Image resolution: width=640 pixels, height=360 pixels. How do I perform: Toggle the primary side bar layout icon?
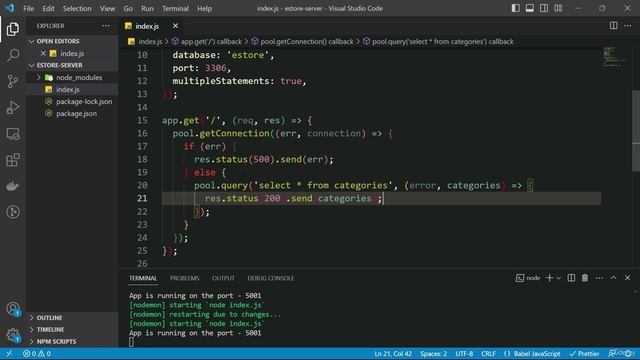click(516, 8)
